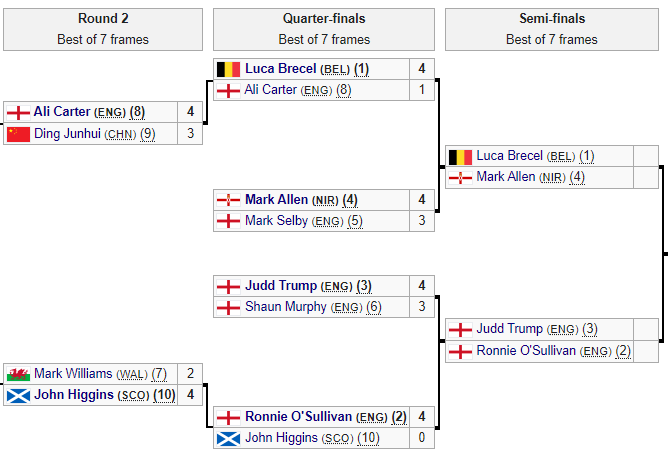The height and width of the screenshot is (457, 668).
Task: Click the England flag next to Shaun Murphy
Action: click(x=228, y=307)
